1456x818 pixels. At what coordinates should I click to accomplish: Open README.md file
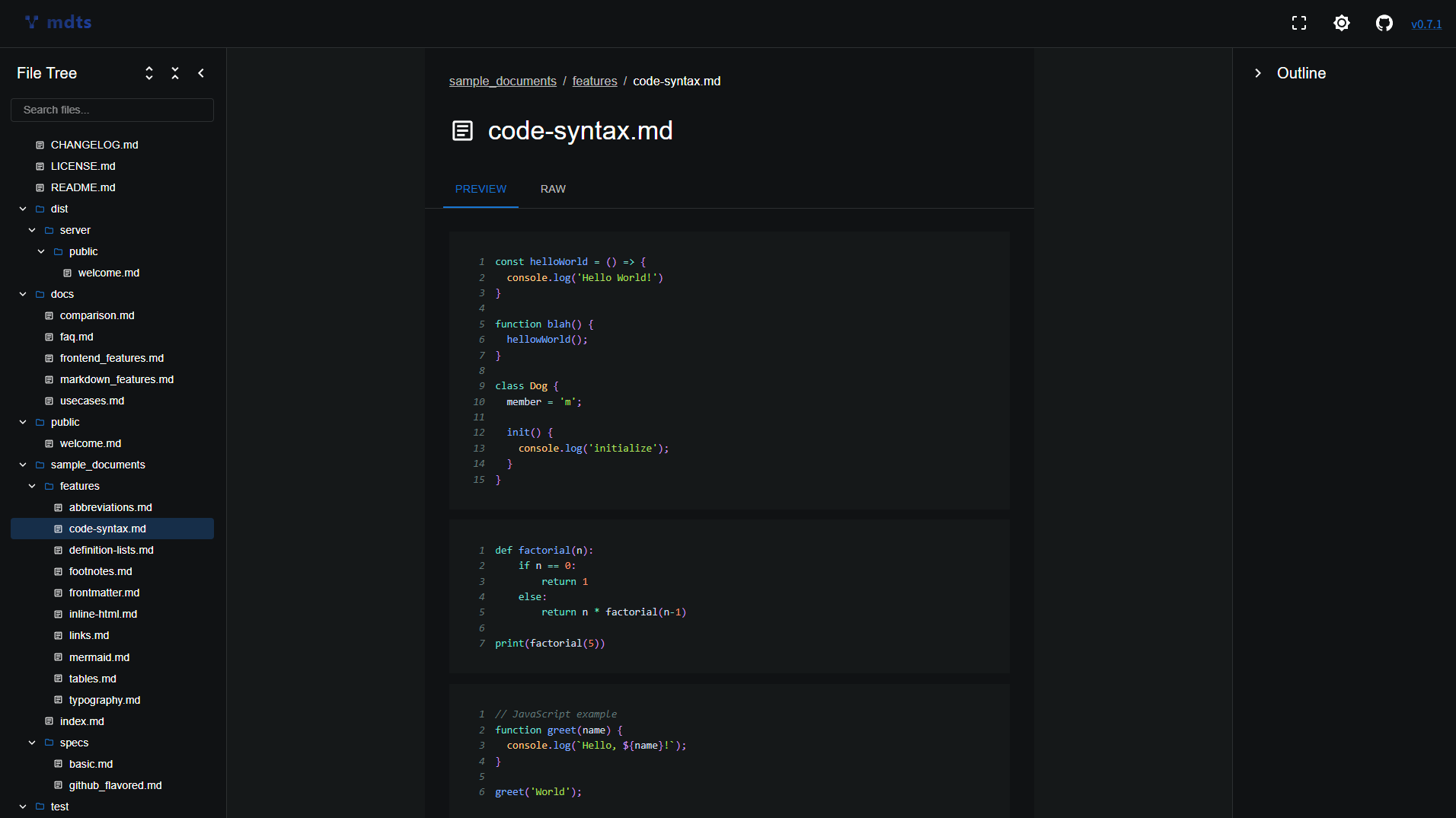(x=83, y=187)
